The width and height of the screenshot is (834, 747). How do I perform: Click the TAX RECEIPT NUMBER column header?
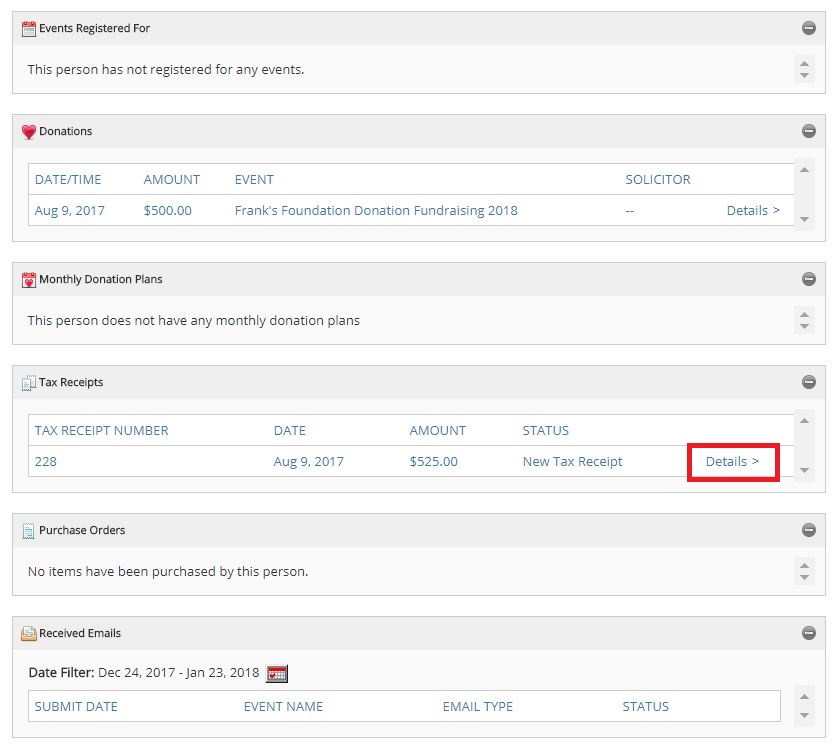point(102,431)
